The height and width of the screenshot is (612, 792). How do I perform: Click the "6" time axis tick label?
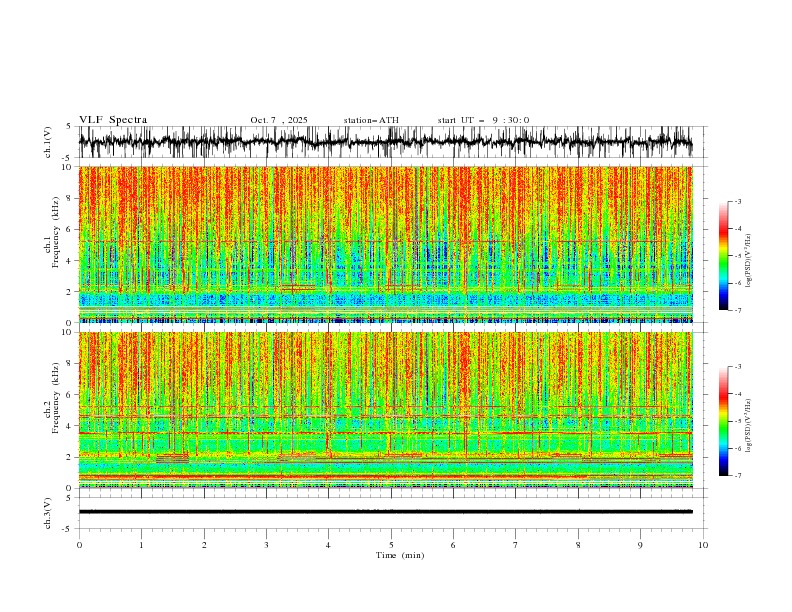(453, 545)
